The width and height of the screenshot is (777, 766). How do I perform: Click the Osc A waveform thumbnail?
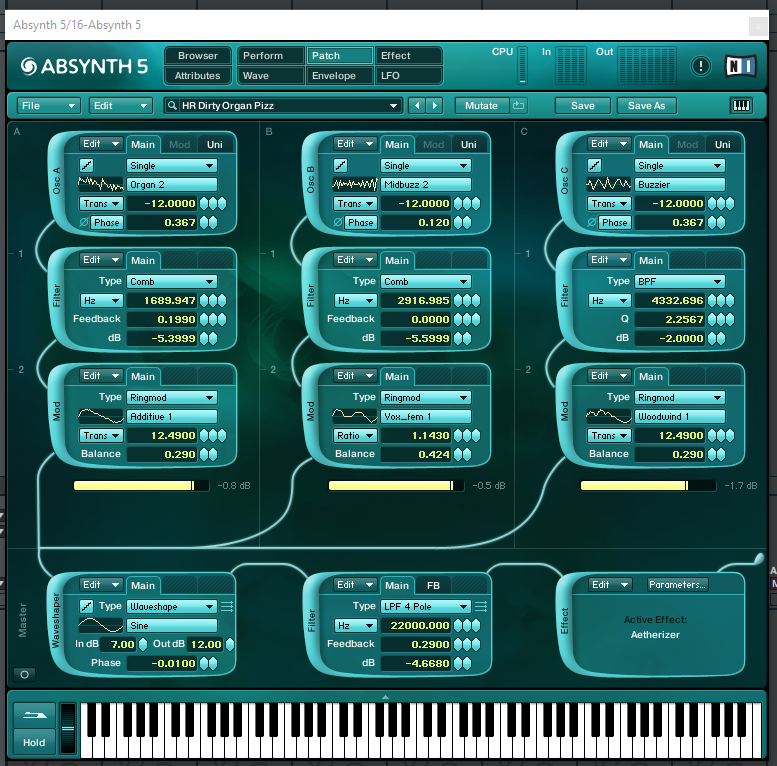pyautogui.click(x=101, y=184)
